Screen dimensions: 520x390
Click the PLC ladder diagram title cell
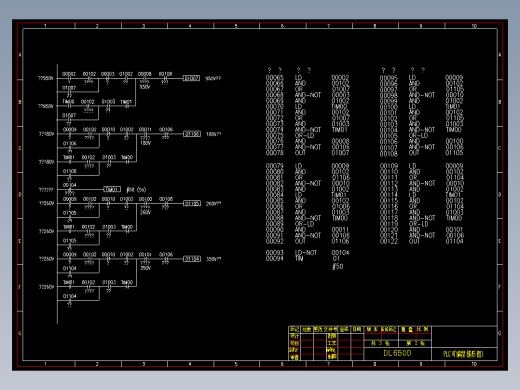pyautogui.click(x=464, y=354)
